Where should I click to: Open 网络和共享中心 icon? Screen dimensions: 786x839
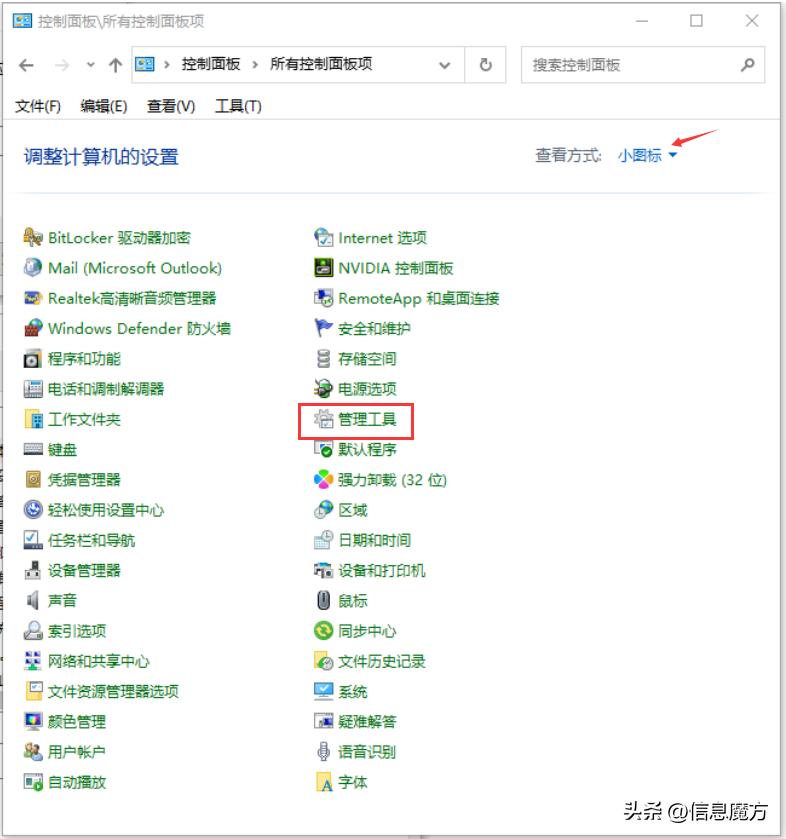coord(33,661)
